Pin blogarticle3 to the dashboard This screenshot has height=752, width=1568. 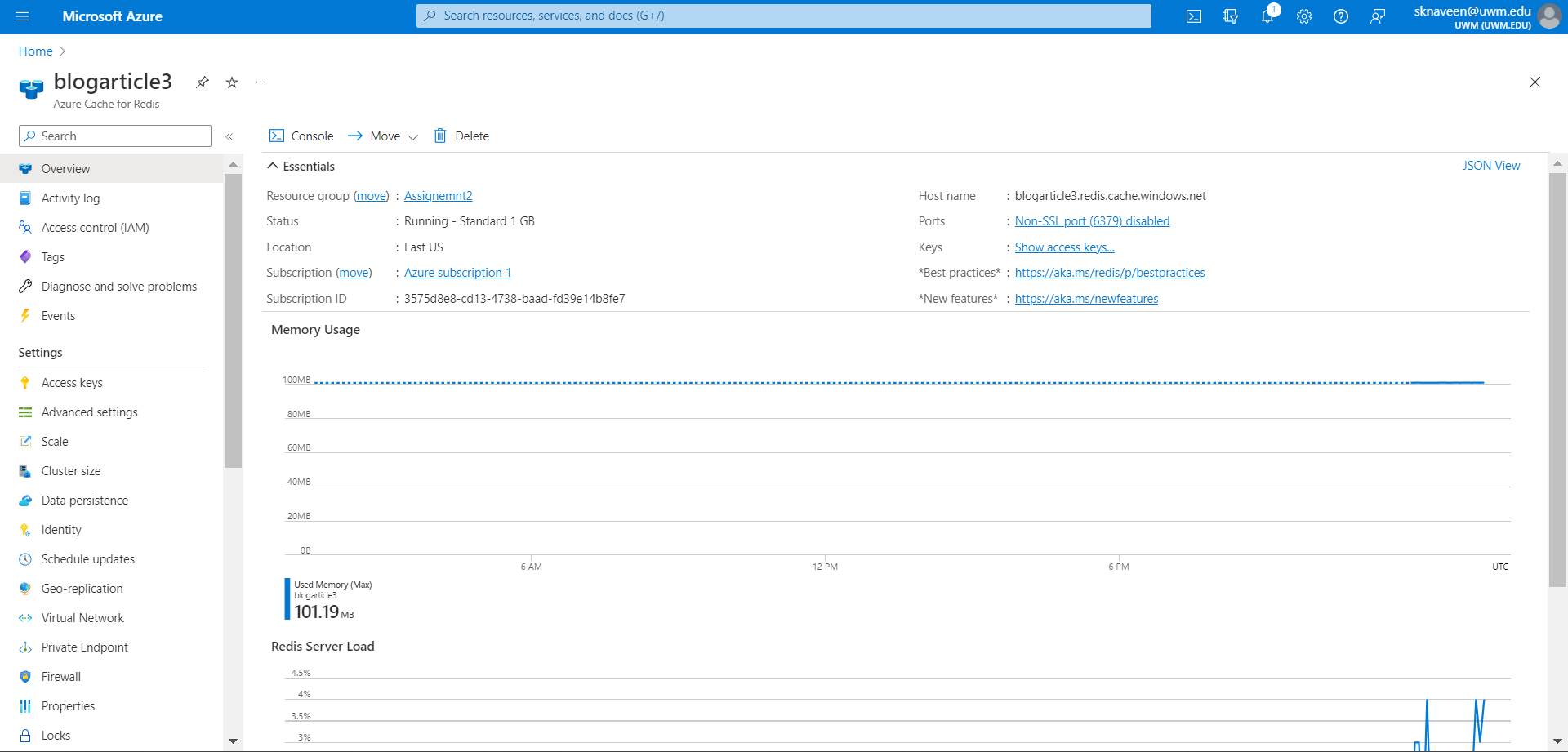202,82
